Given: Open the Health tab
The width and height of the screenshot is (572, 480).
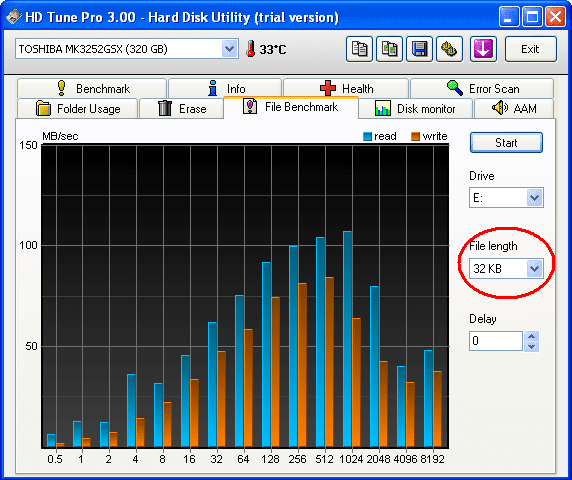Looking at the screenshot, I should pos(346,88).
